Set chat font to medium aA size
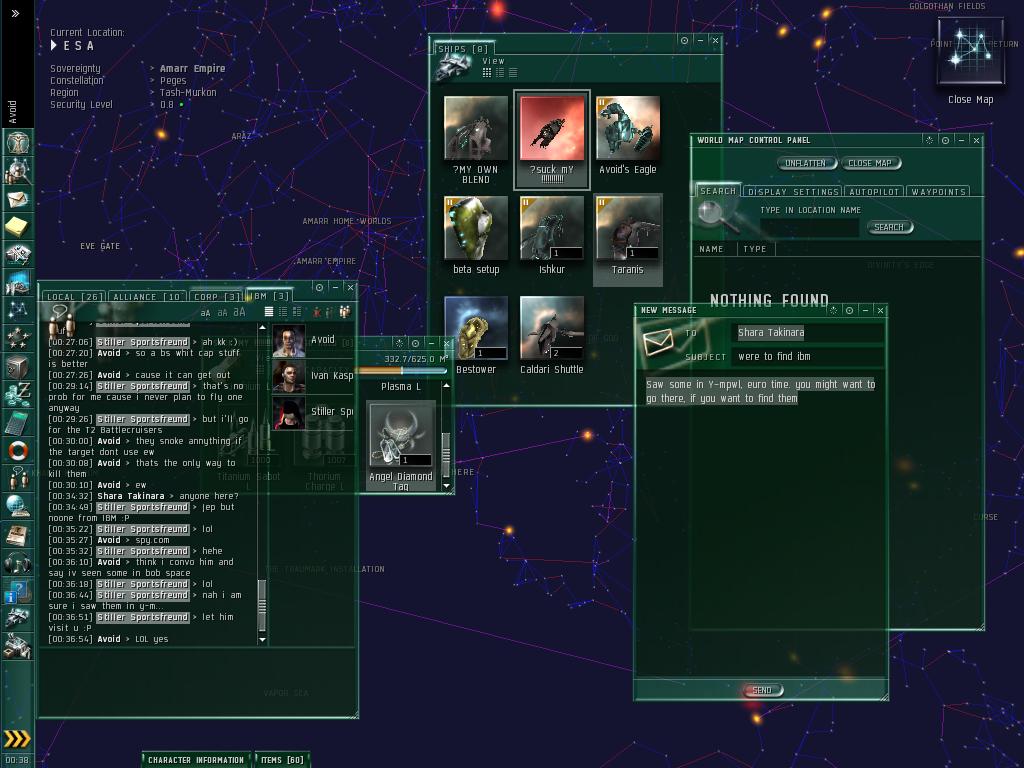Screen dimensions: 1024x768 pos(222,313)
